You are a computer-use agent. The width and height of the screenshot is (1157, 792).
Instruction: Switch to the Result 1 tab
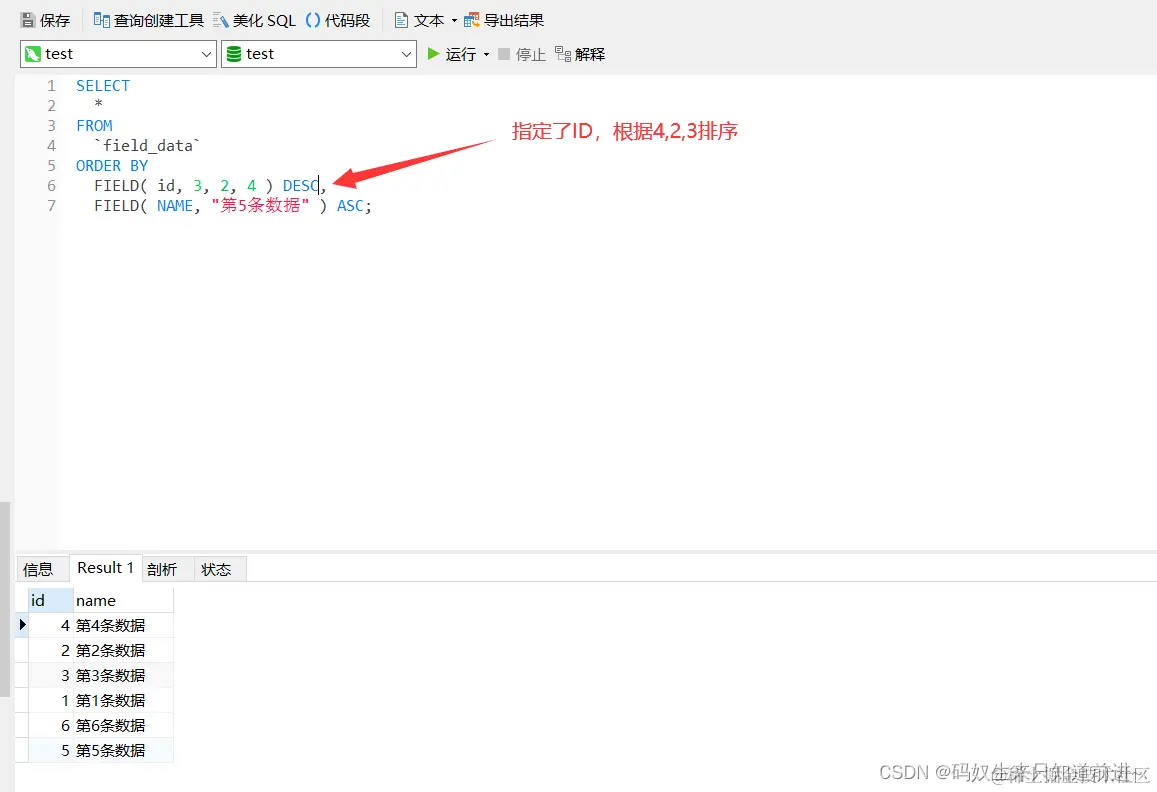[x=106, y=568]
